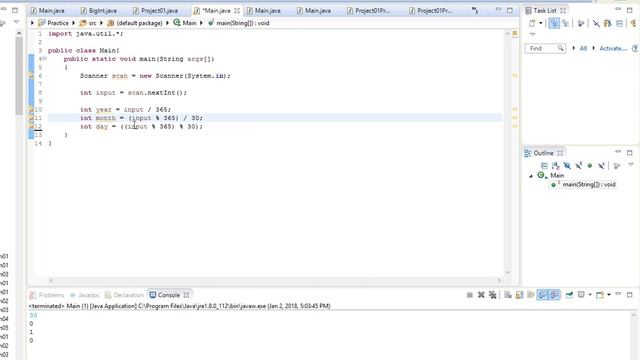Open the Task List help icon
Screen dimensions: 640x360
(635, 48)
